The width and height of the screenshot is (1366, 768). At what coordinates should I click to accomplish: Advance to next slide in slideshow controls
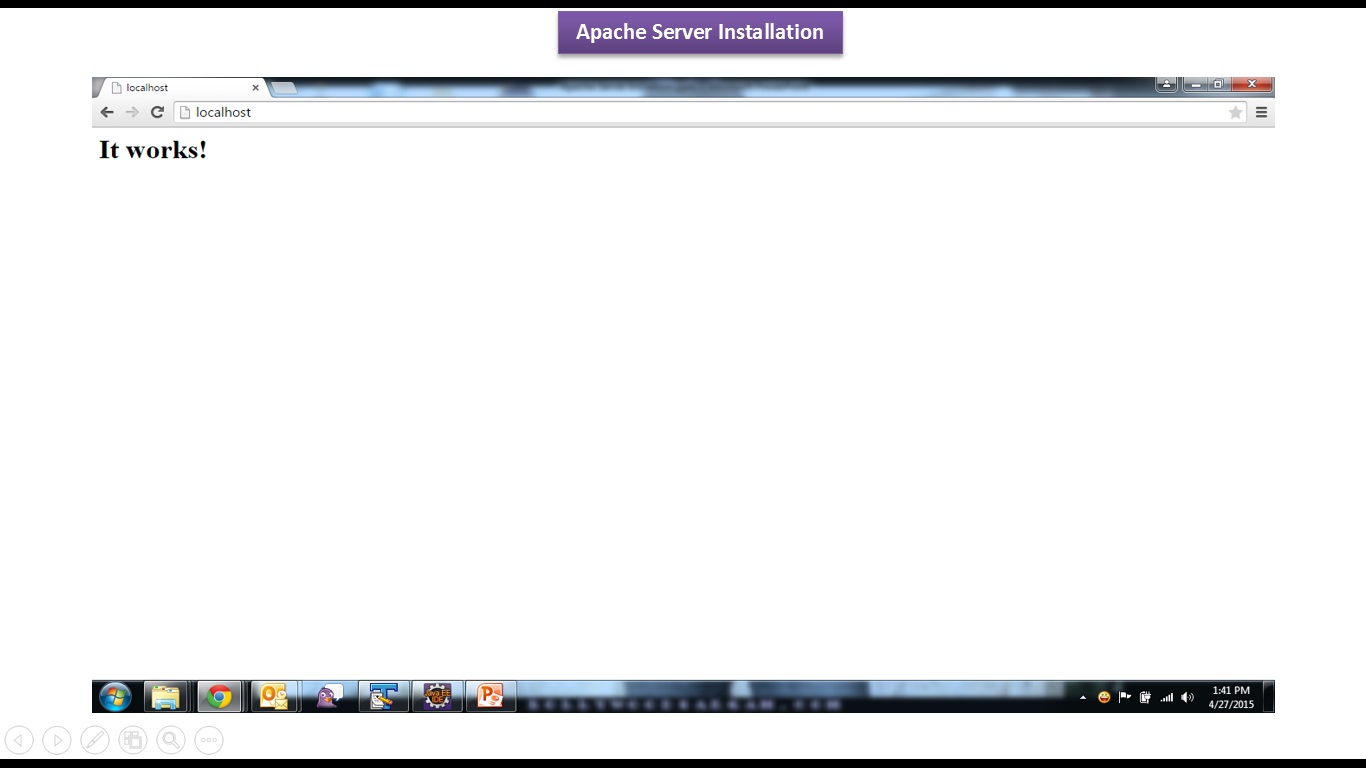coord(57,740)
